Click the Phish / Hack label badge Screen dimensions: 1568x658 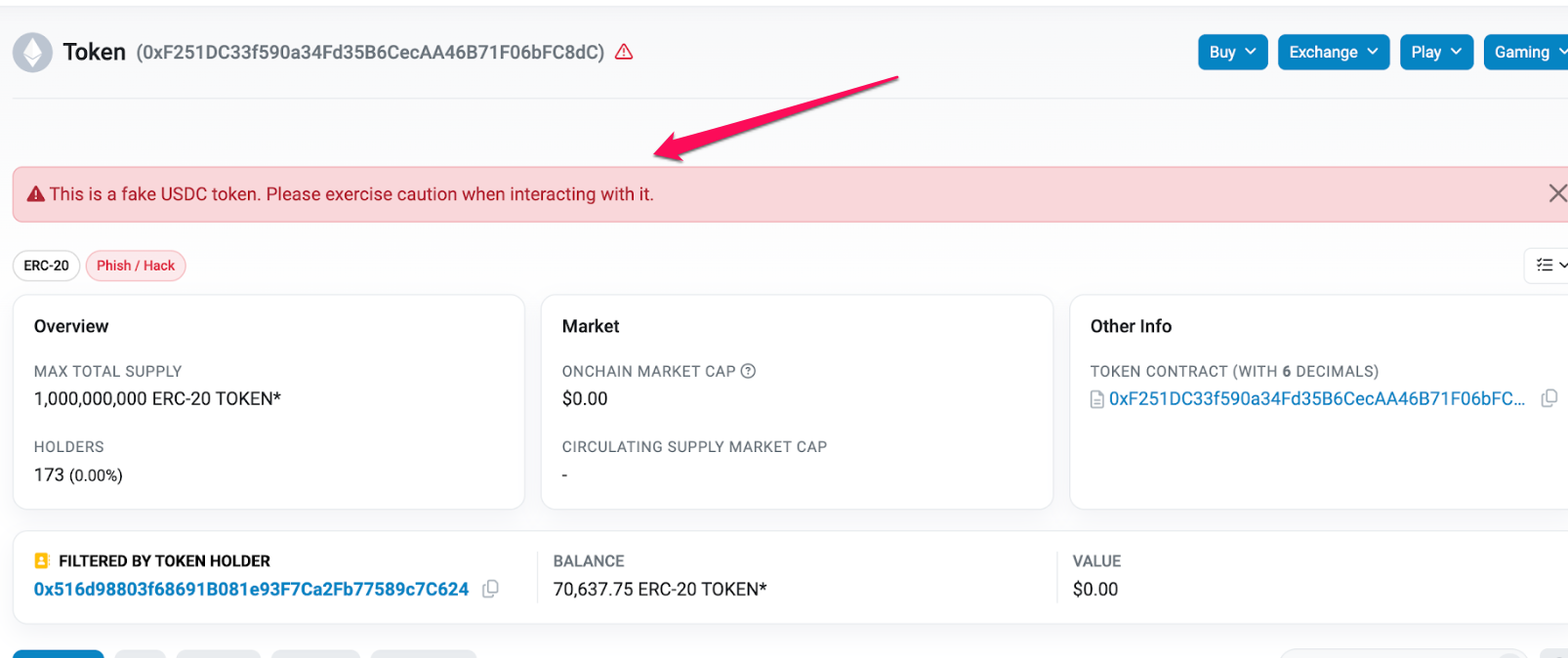point(135,265)
